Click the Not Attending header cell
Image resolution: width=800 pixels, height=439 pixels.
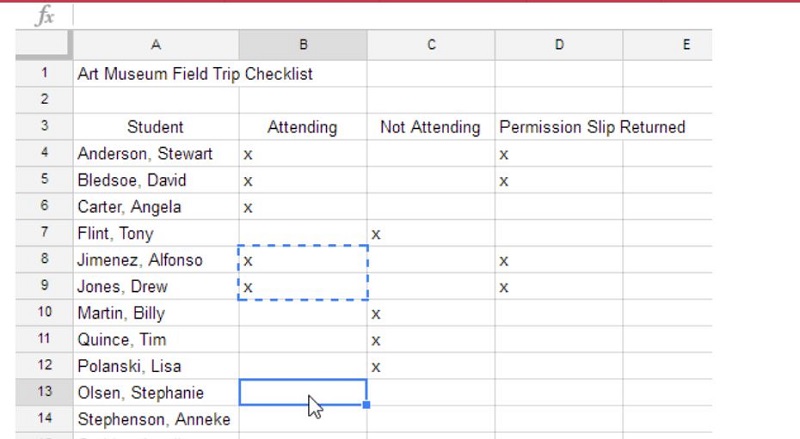pos(430,127)
